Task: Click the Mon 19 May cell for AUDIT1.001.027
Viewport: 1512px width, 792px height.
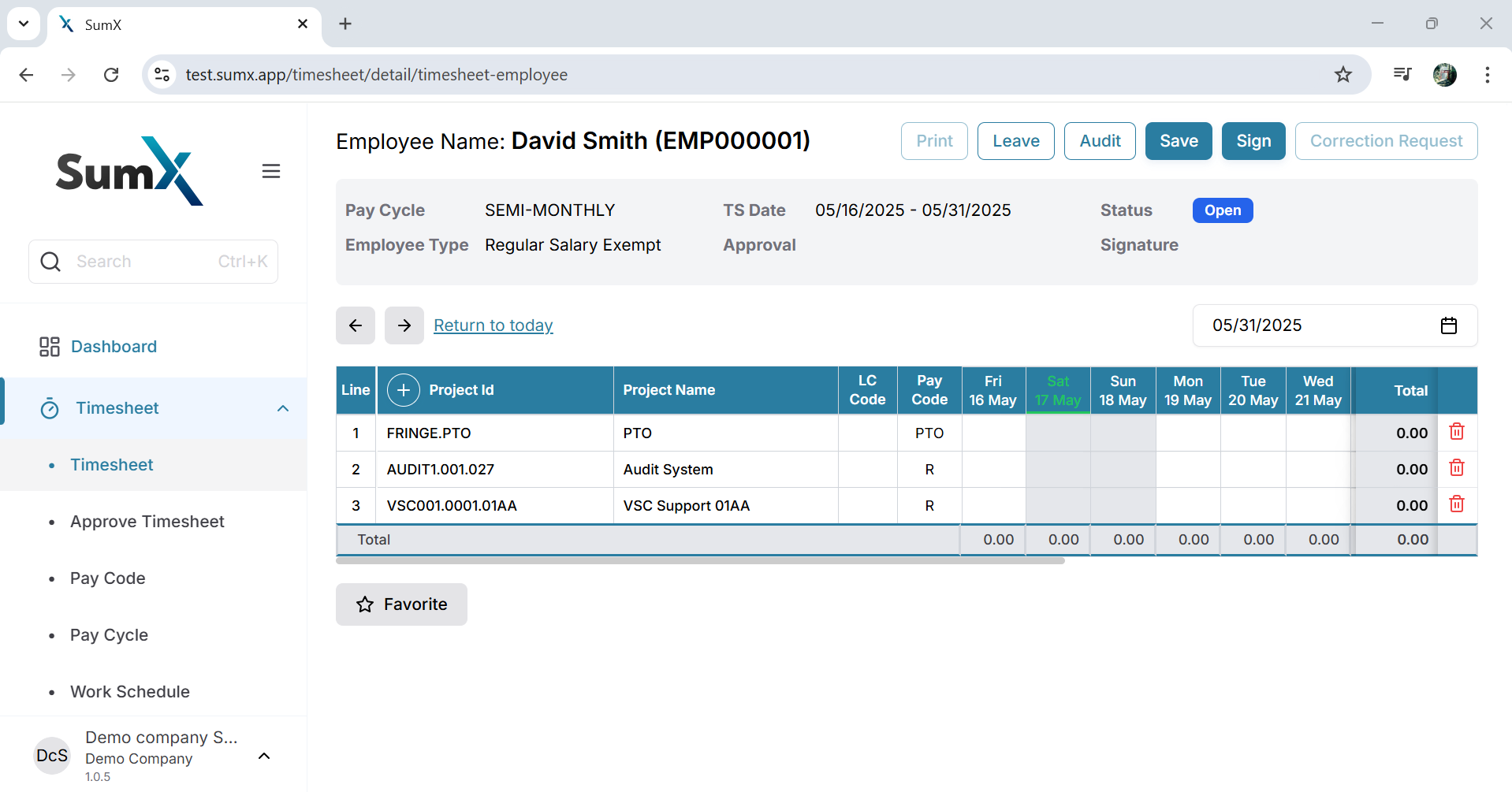Action: [x=1188, y=469]
